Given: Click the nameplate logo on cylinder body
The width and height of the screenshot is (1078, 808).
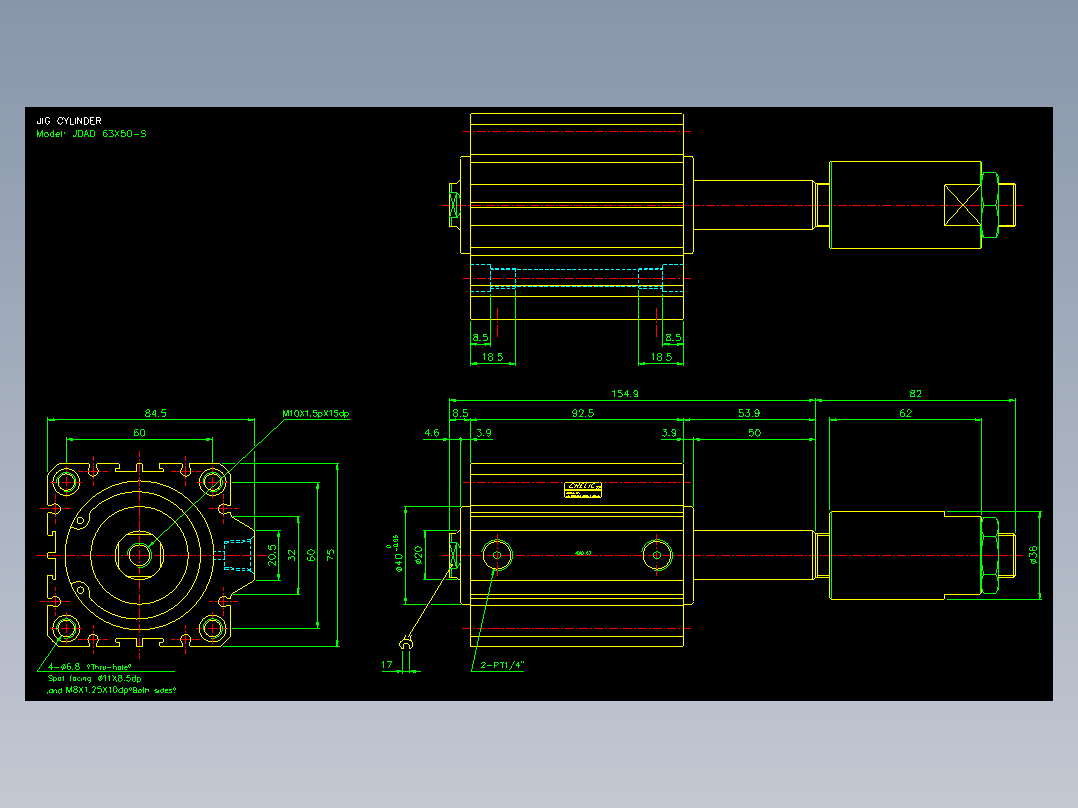Looking at the screenshot, I should pos(583,490).
